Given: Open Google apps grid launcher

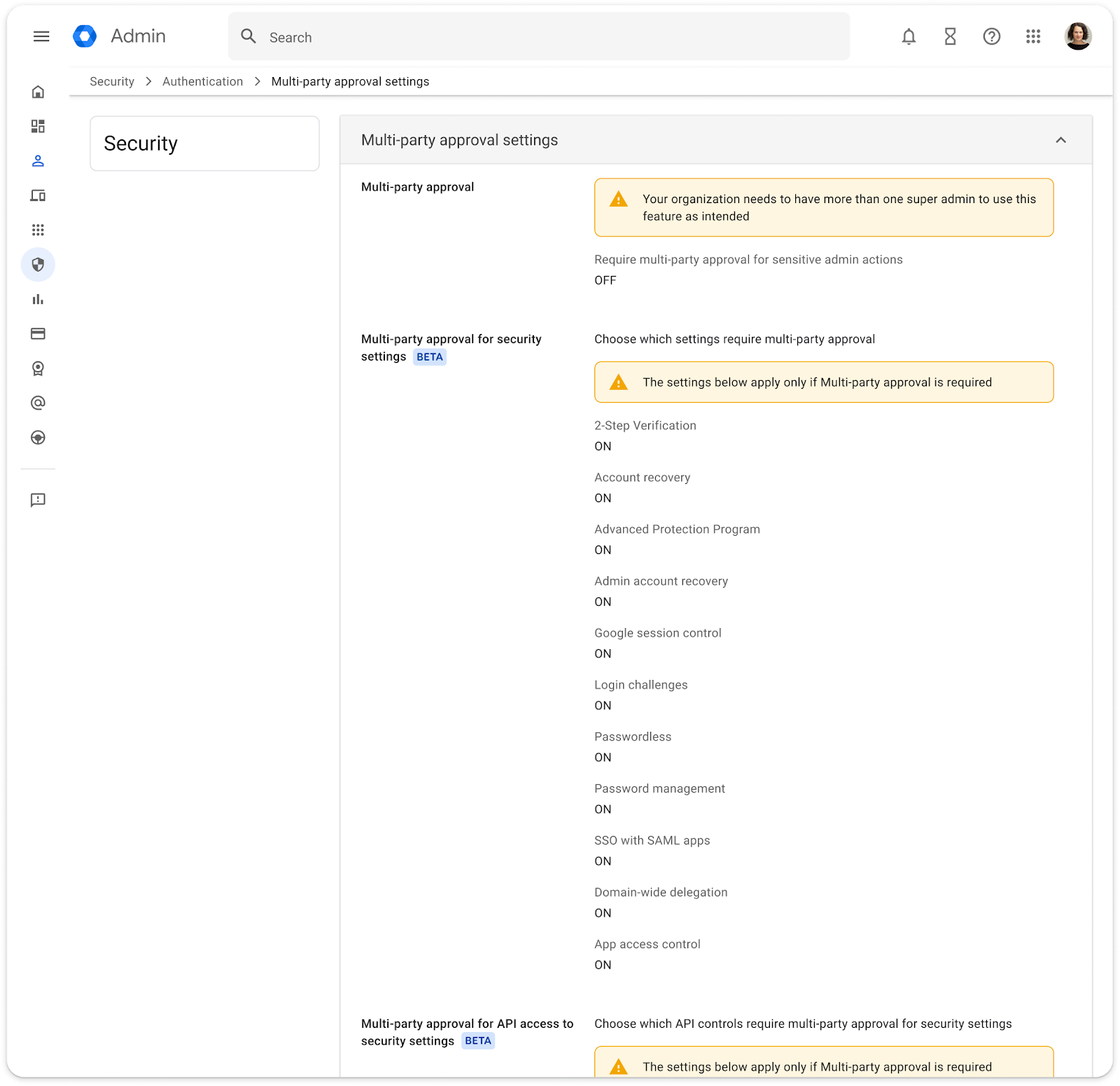Looking at the screenshot, I should click(x=1033, y=36).
